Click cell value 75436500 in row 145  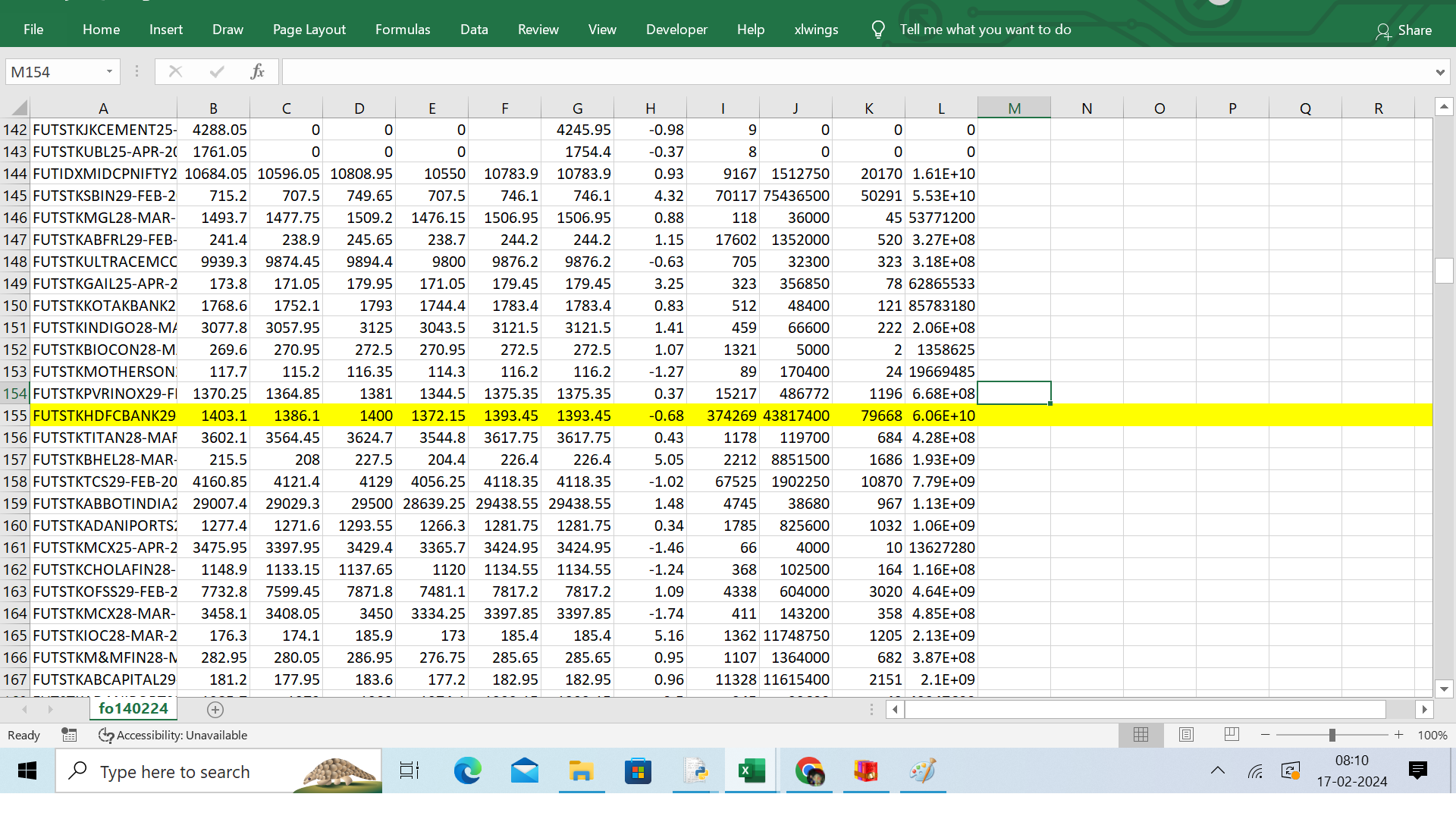click(796, 196)
